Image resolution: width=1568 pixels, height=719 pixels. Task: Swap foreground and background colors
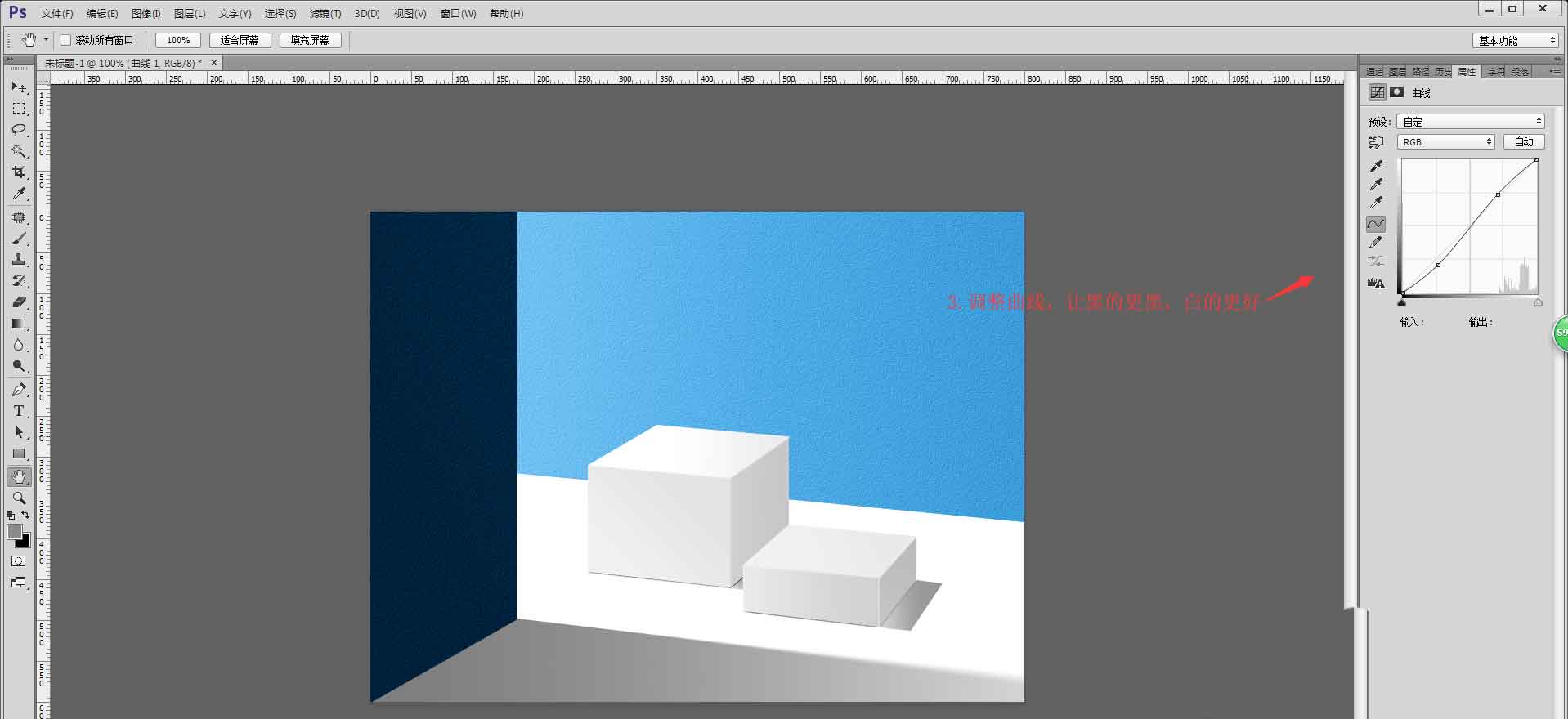click(x=25, y=515)
